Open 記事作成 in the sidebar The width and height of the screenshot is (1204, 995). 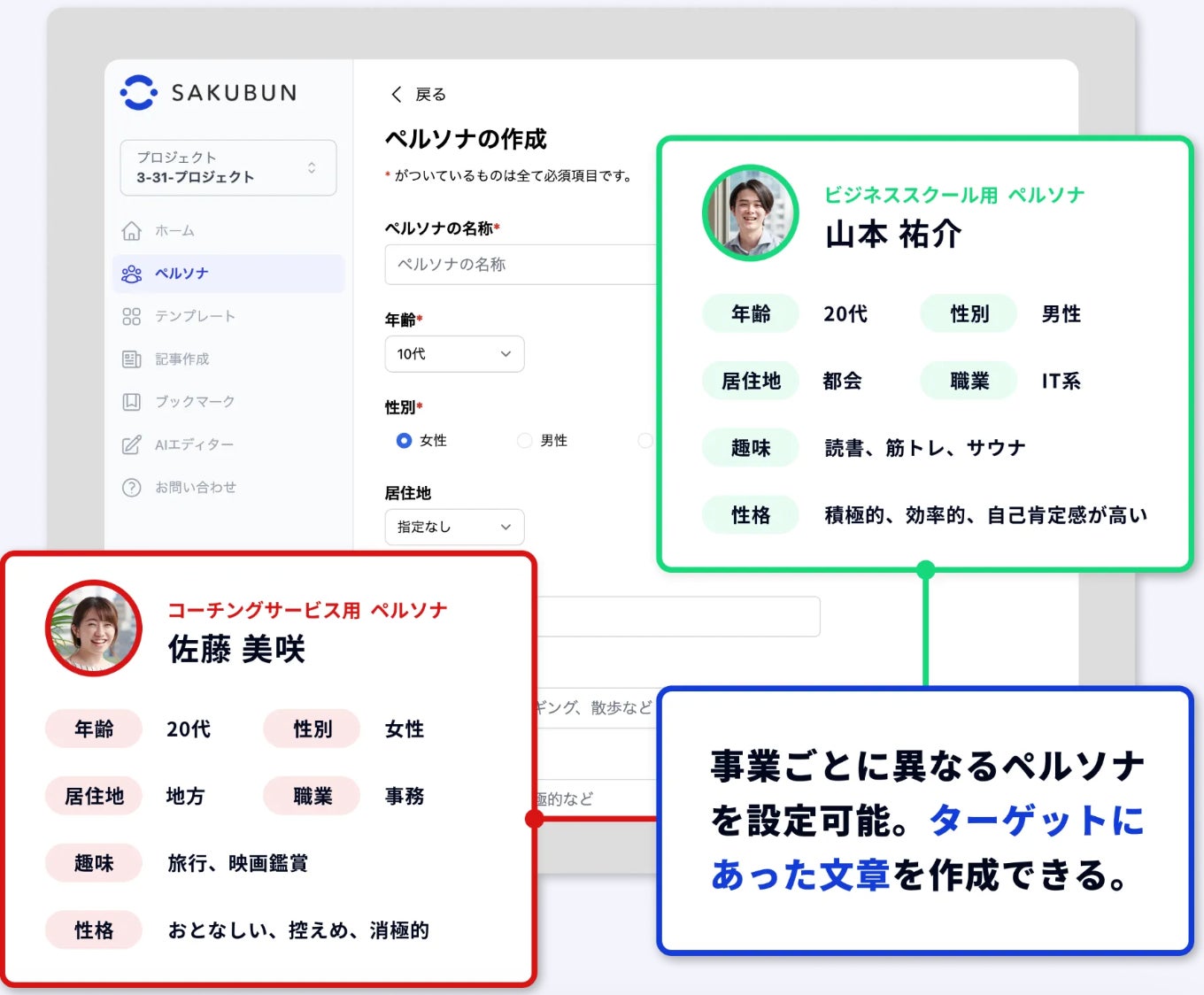(228, 359)
